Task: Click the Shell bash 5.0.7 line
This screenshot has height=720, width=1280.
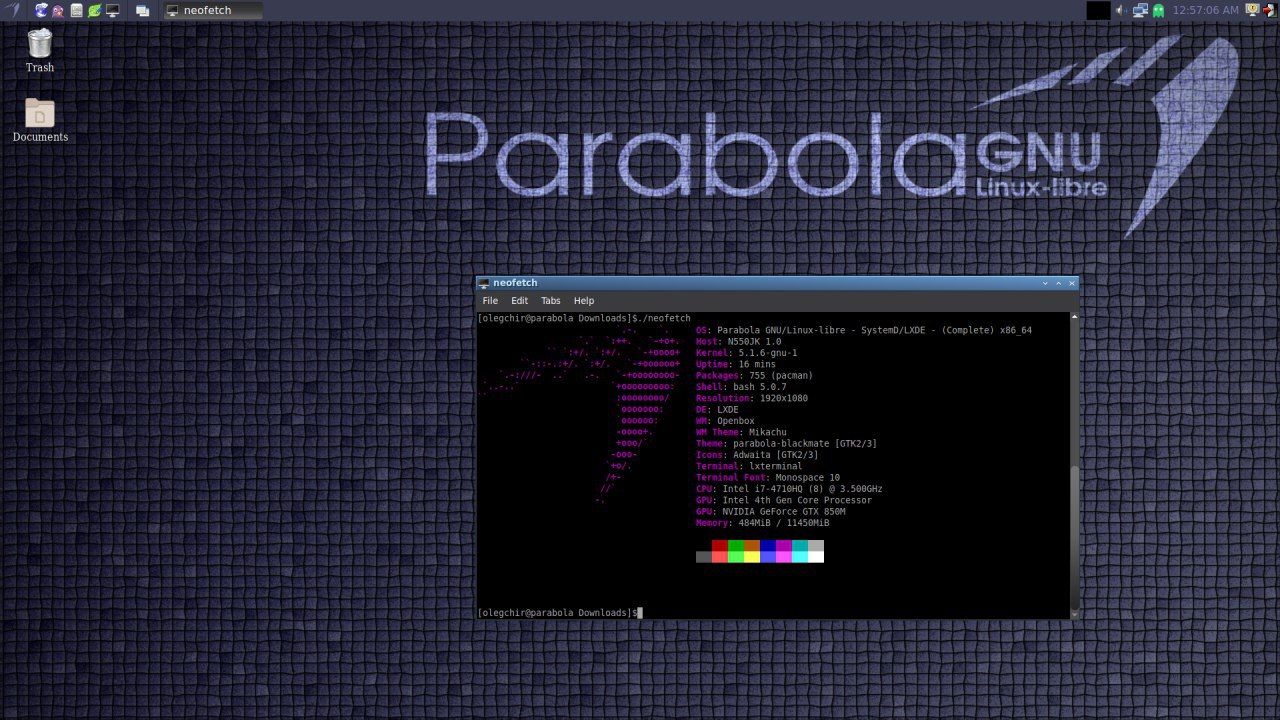Action: (x=741, y=387)
